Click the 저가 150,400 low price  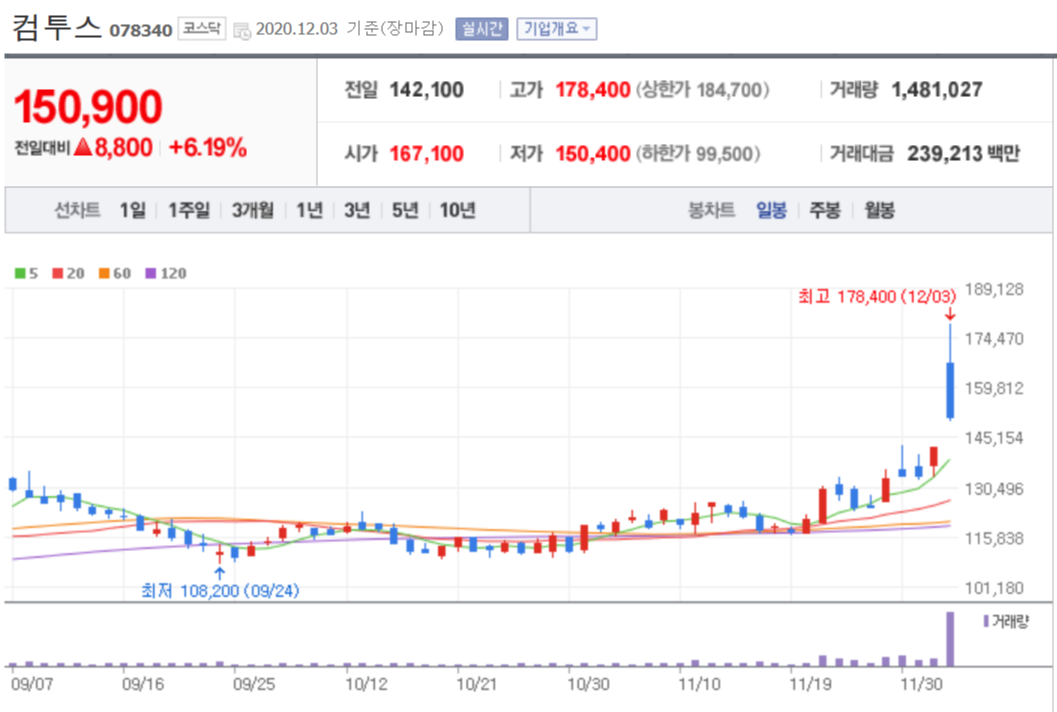coord(593,154)
